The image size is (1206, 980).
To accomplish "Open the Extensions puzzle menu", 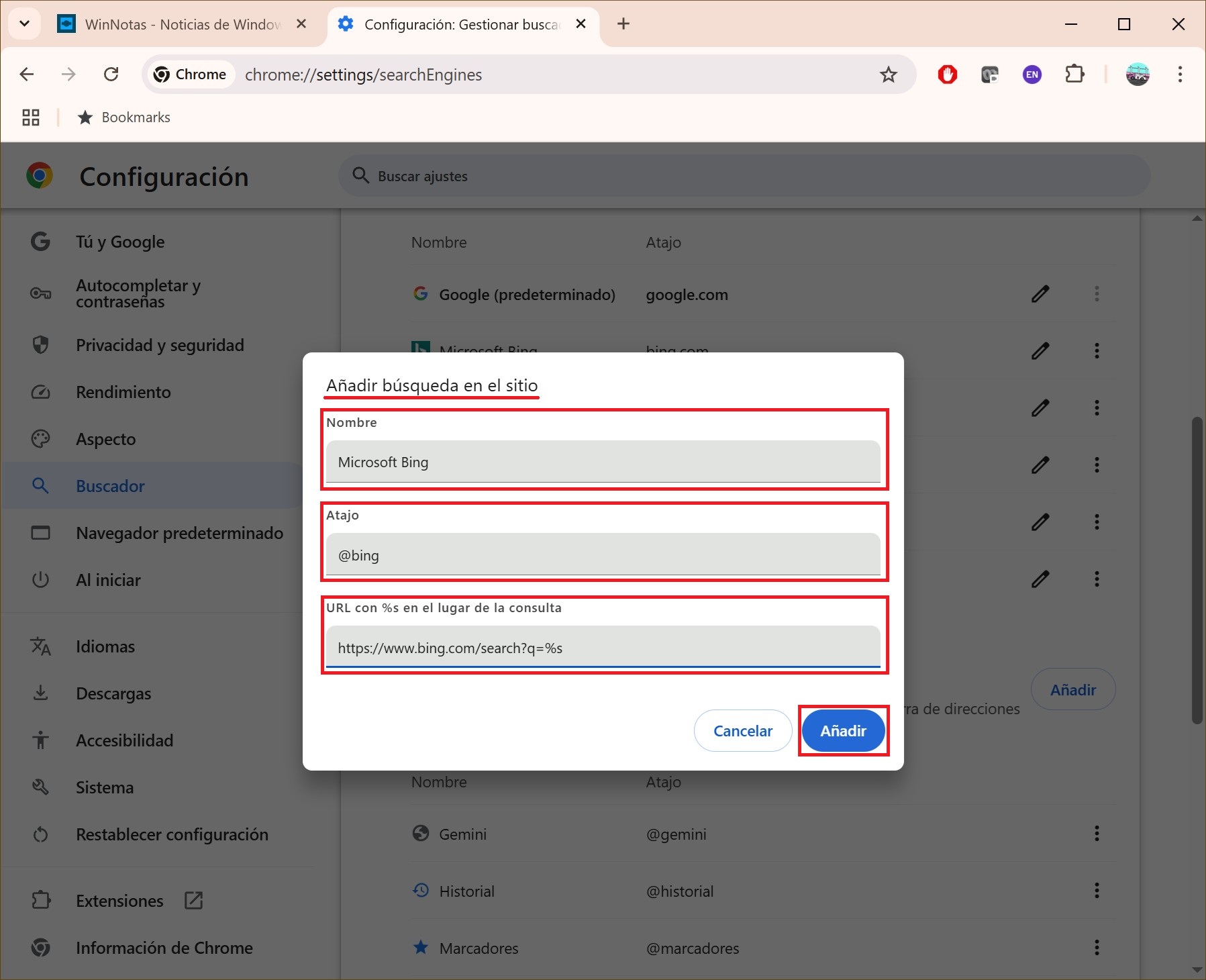I will [x=1075, y=75].
